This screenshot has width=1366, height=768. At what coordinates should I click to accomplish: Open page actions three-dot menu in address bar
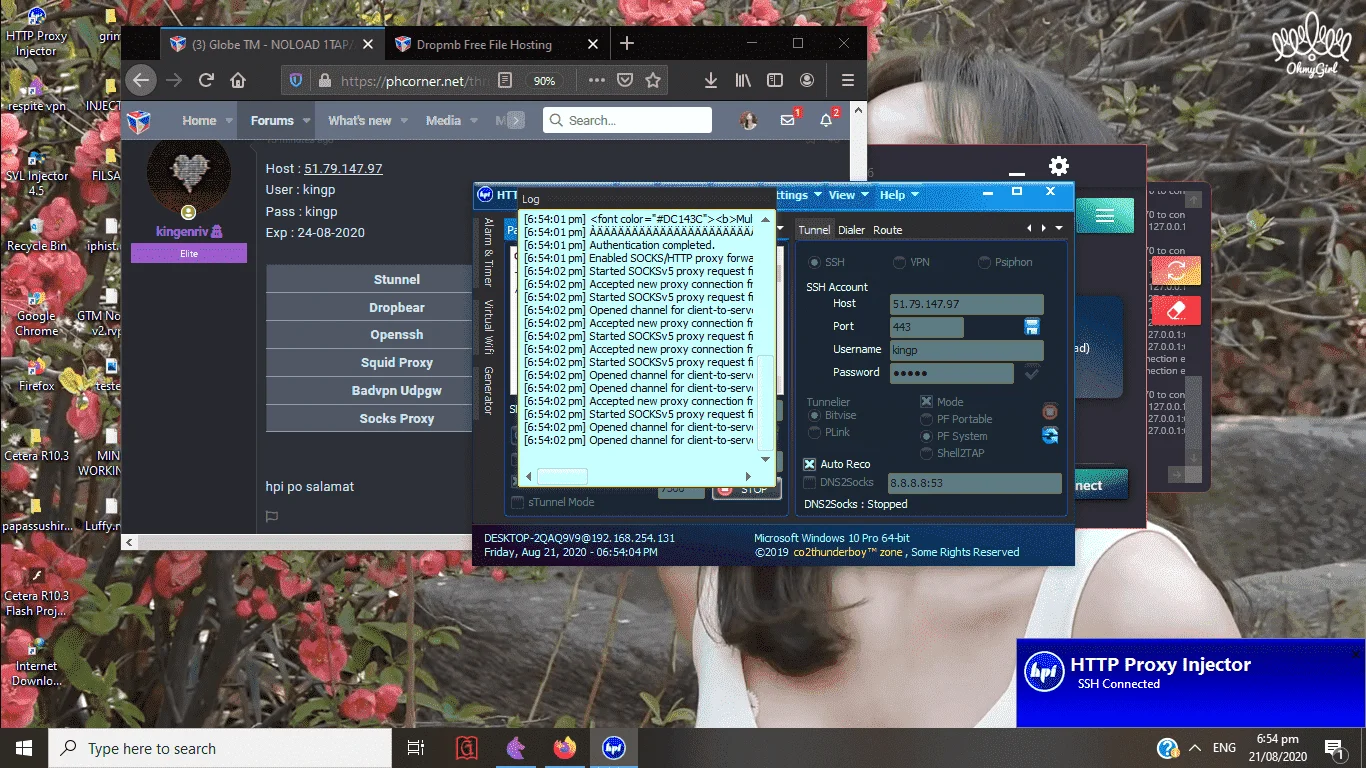[597, 81]
